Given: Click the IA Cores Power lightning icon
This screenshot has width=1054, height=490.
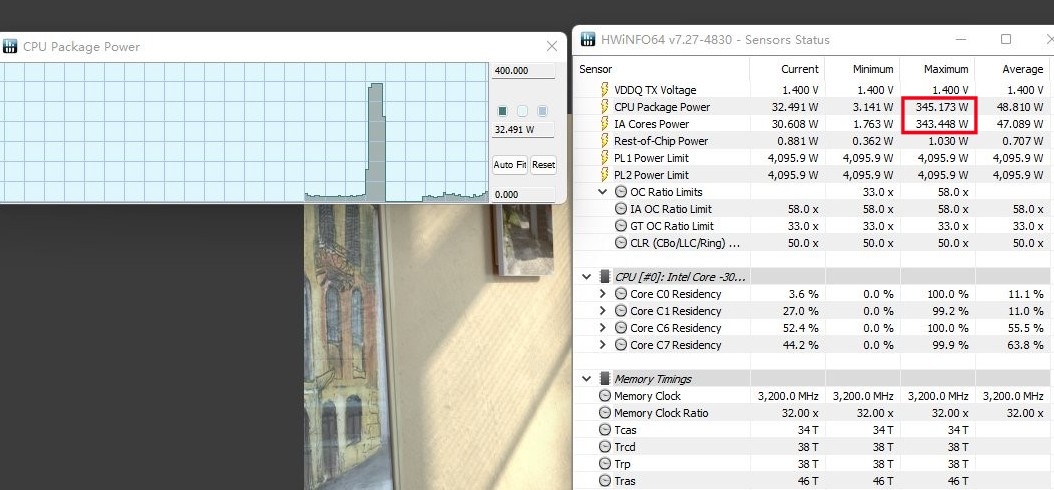Looking at the screenshot, I should (603, 124).
